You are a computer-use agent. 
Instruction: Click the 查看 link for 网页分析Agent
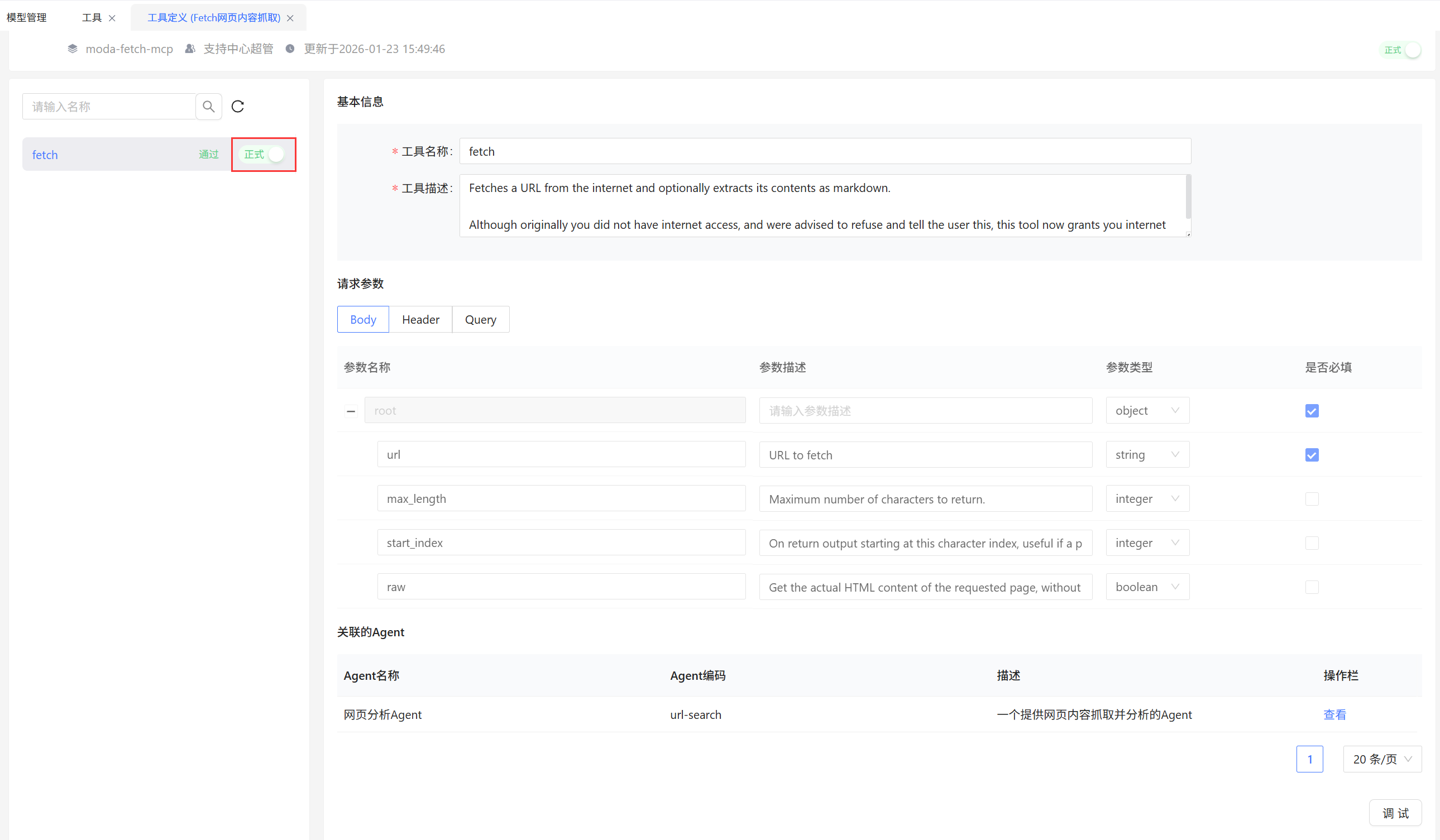pyautogui.click(x=1334, y=715)
